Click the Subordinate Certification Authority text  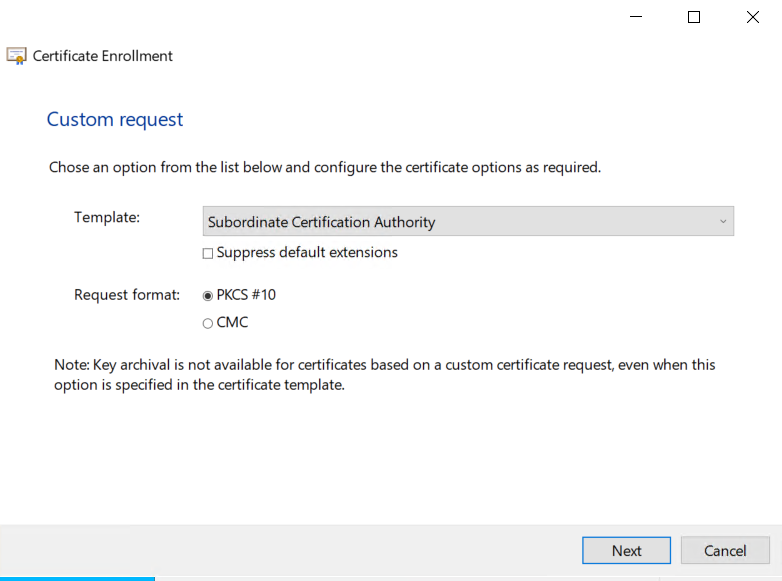click(x=321, y=222)
